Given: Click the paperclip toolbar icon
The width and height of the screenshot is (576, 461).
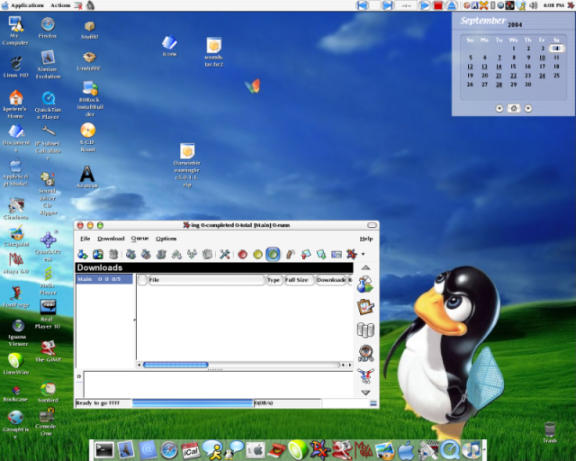Looking at the screenshot, I should click(x=290, y=254).
